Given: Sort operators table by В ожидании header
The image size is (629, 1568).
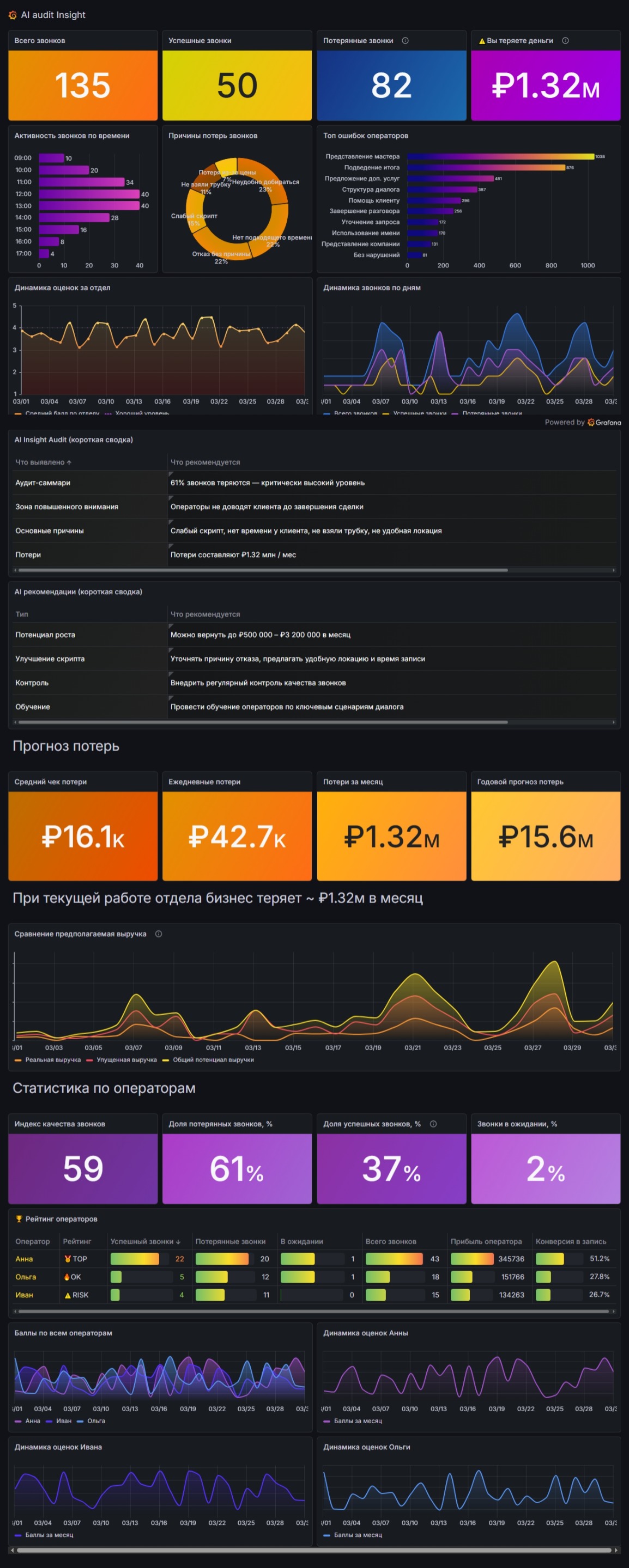Looking at the screenshot, I should 301,1242.
